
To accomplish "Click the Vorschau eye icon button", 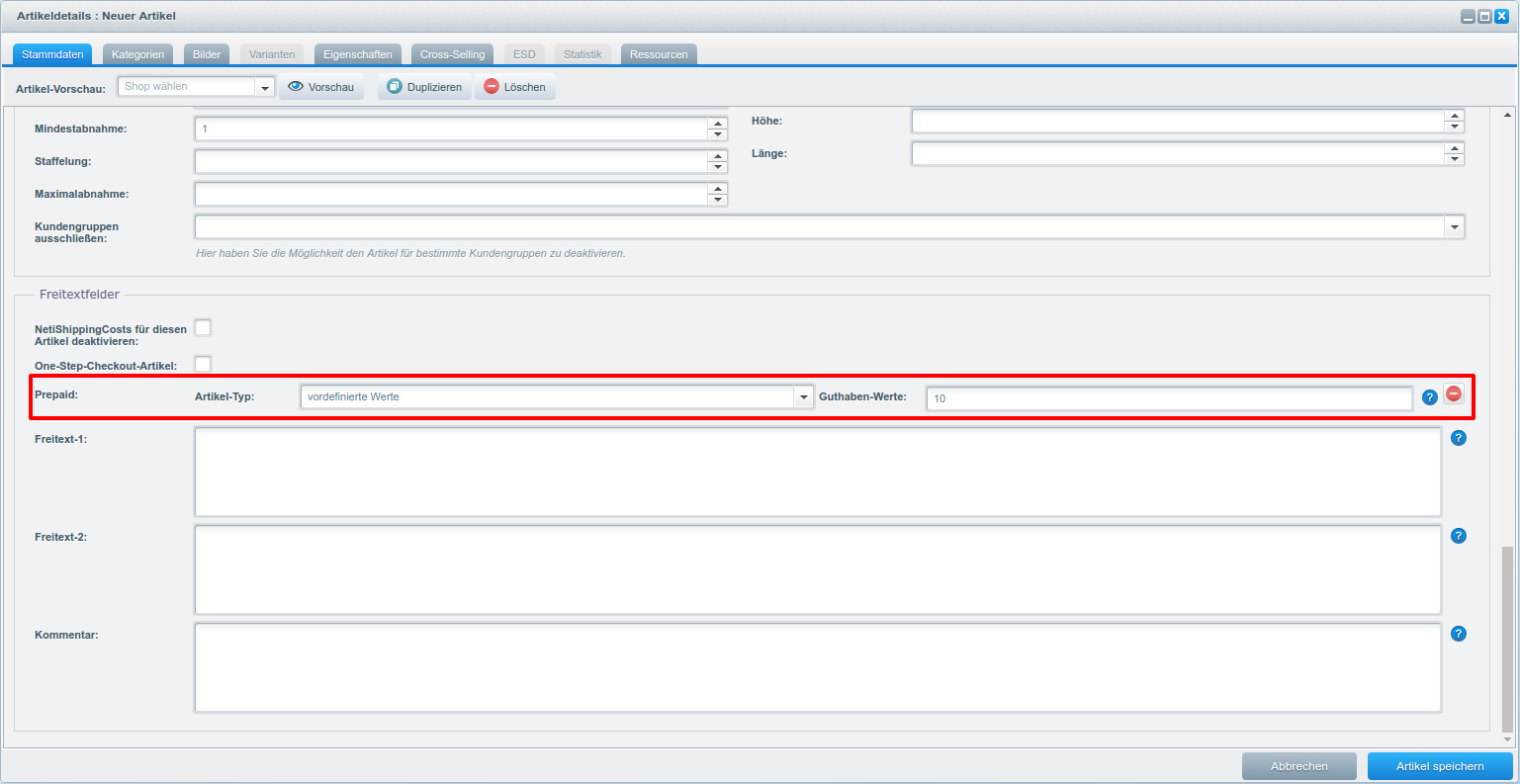I will (296, 87).
